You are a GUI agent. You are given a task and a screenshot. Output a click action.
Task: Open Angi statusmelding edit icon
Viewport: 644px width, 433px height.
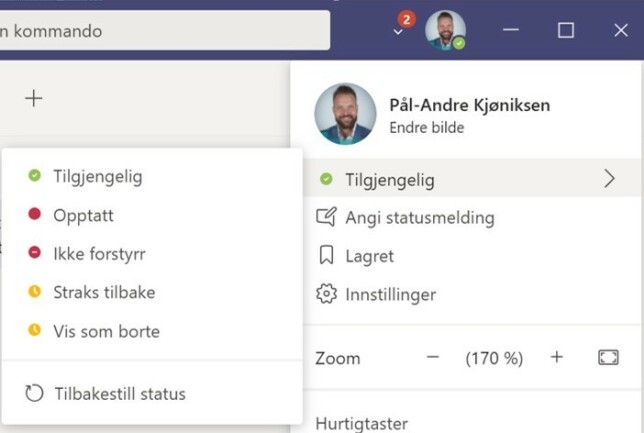pyautogui.click(x=327, y=217)
